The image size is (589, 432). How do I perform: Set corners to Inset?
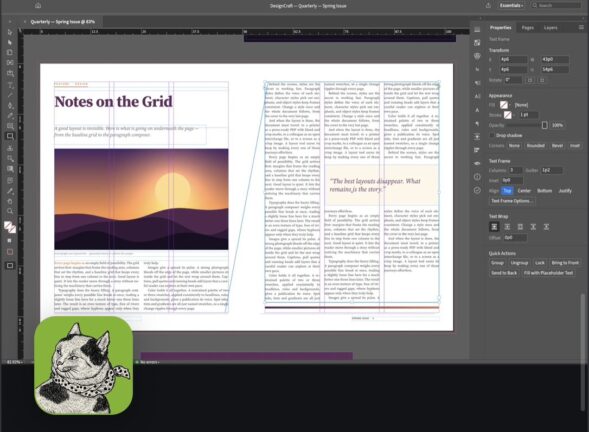tap(575, 145)
